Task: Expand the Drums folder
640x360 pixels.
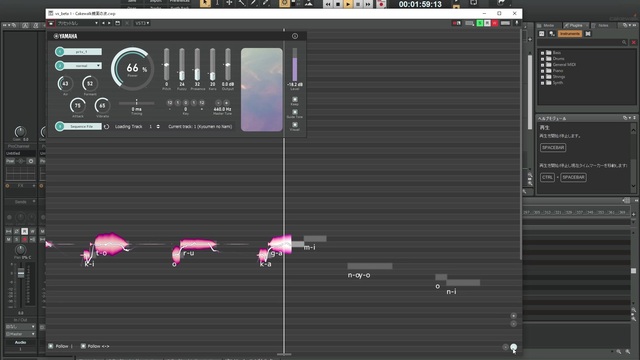Action: pyautogui.click(x=542, y=59)
